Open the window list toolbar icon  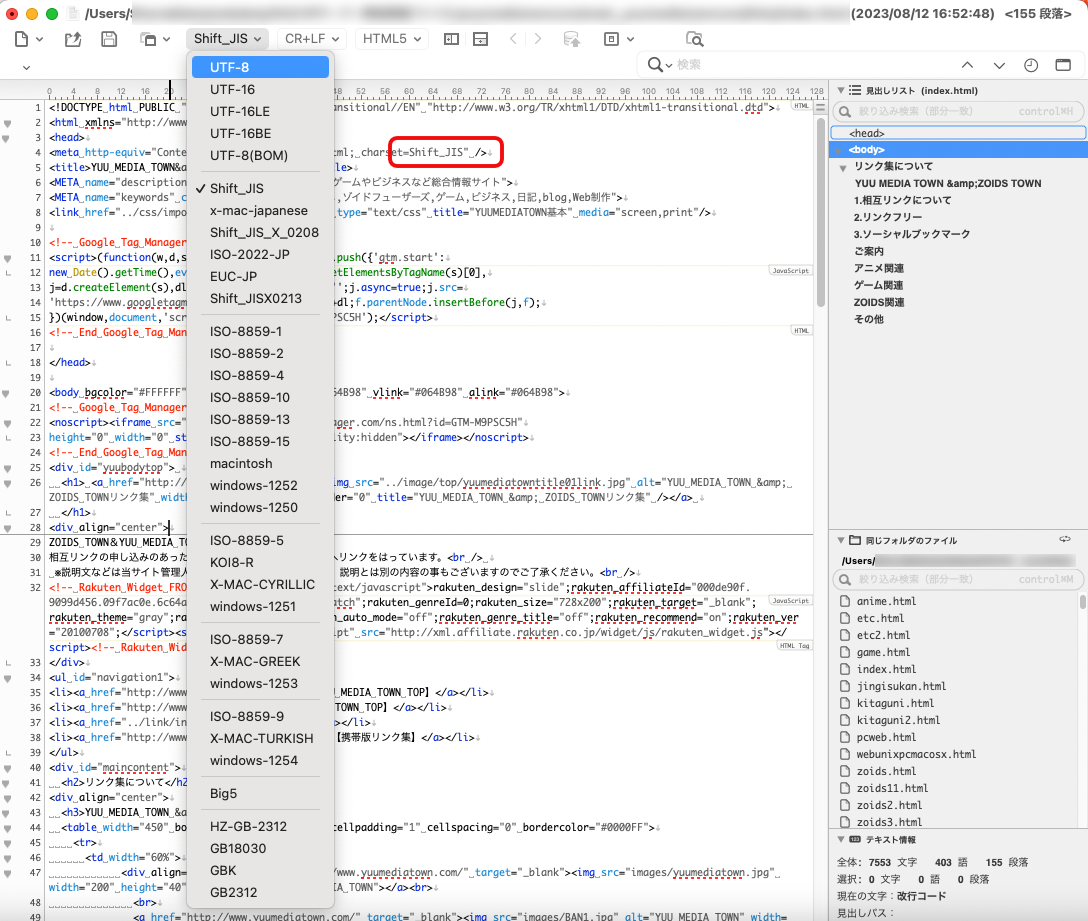tap(148, 40)
